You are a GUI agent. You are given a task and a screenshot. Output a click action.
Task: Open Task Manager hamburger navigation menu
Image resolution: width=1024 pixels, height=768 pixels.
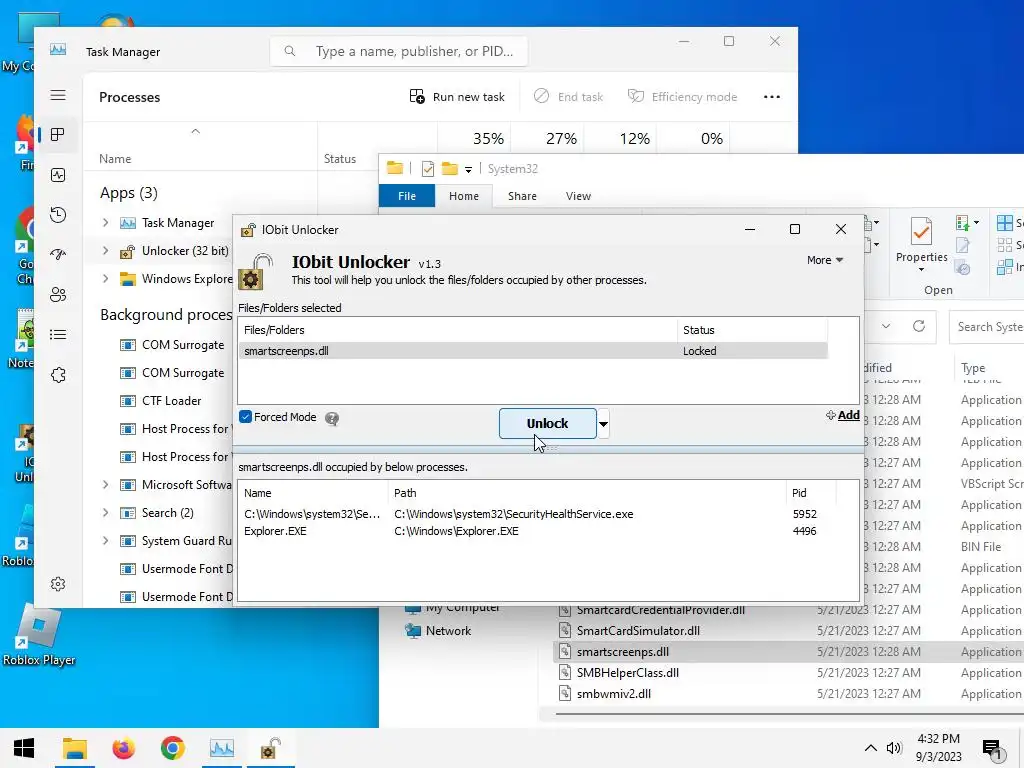pos(58,95)
